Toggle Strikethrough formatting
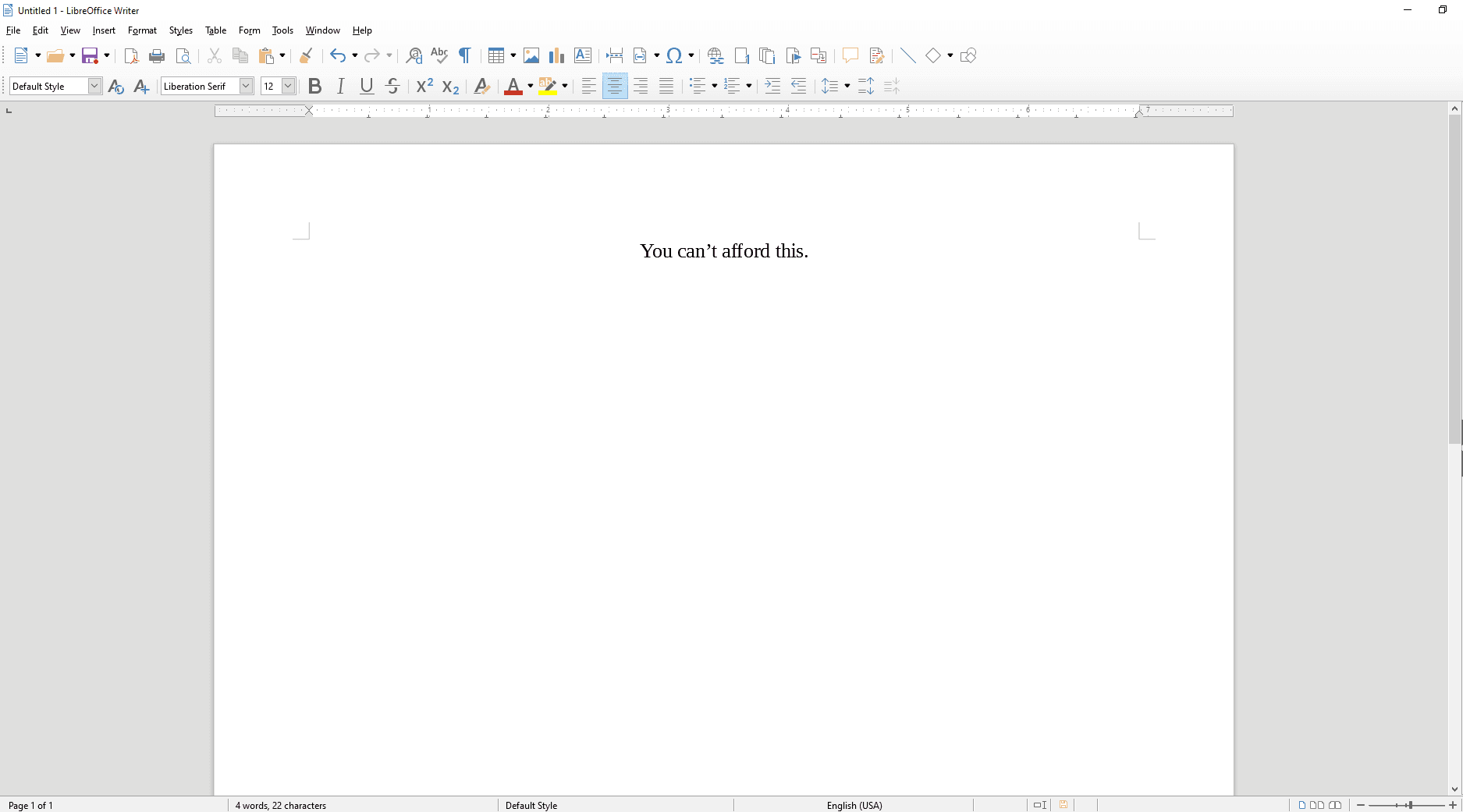1463x812 pixels. point(392,86)
